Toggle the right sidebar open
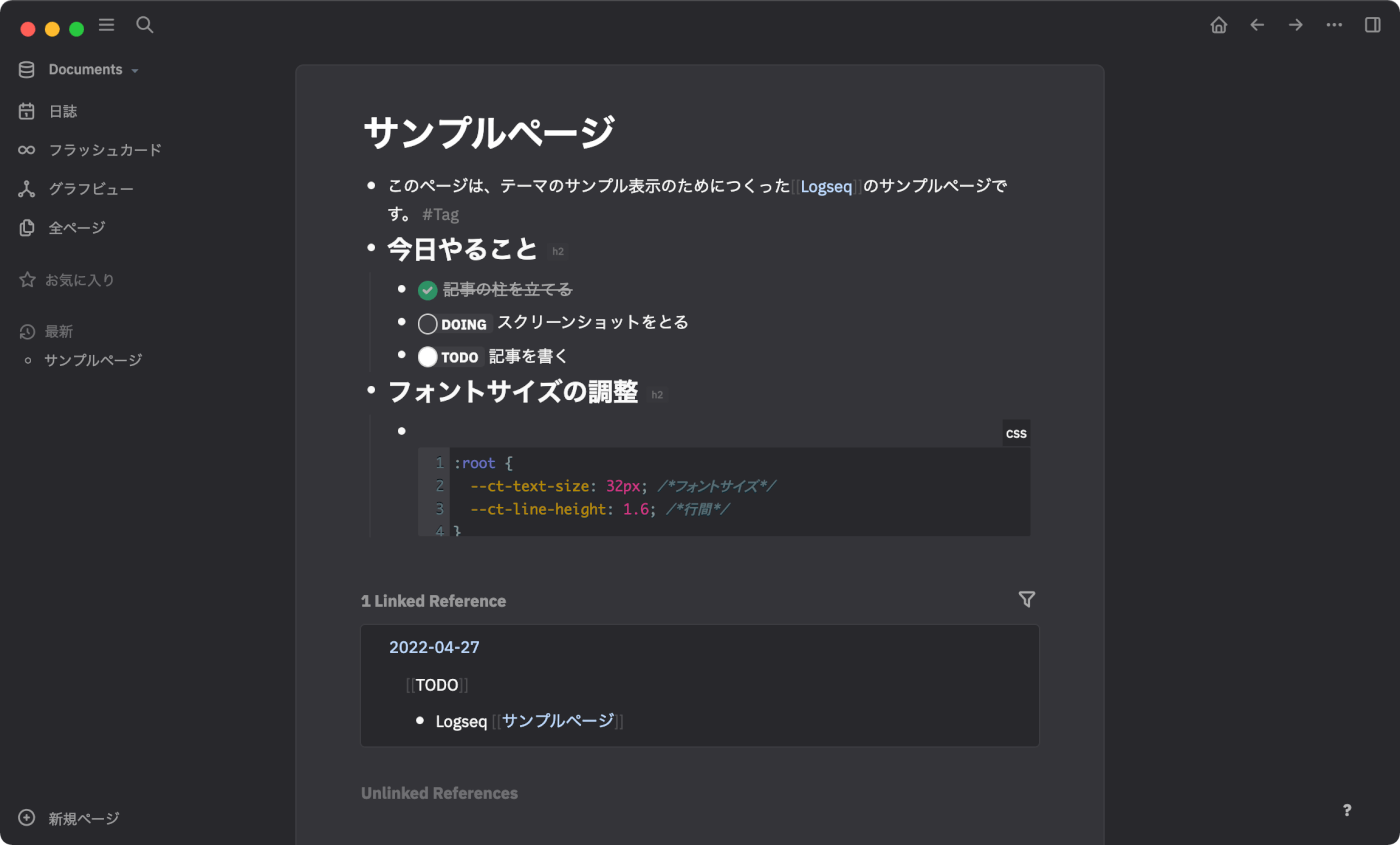 tap(1372, 24)
